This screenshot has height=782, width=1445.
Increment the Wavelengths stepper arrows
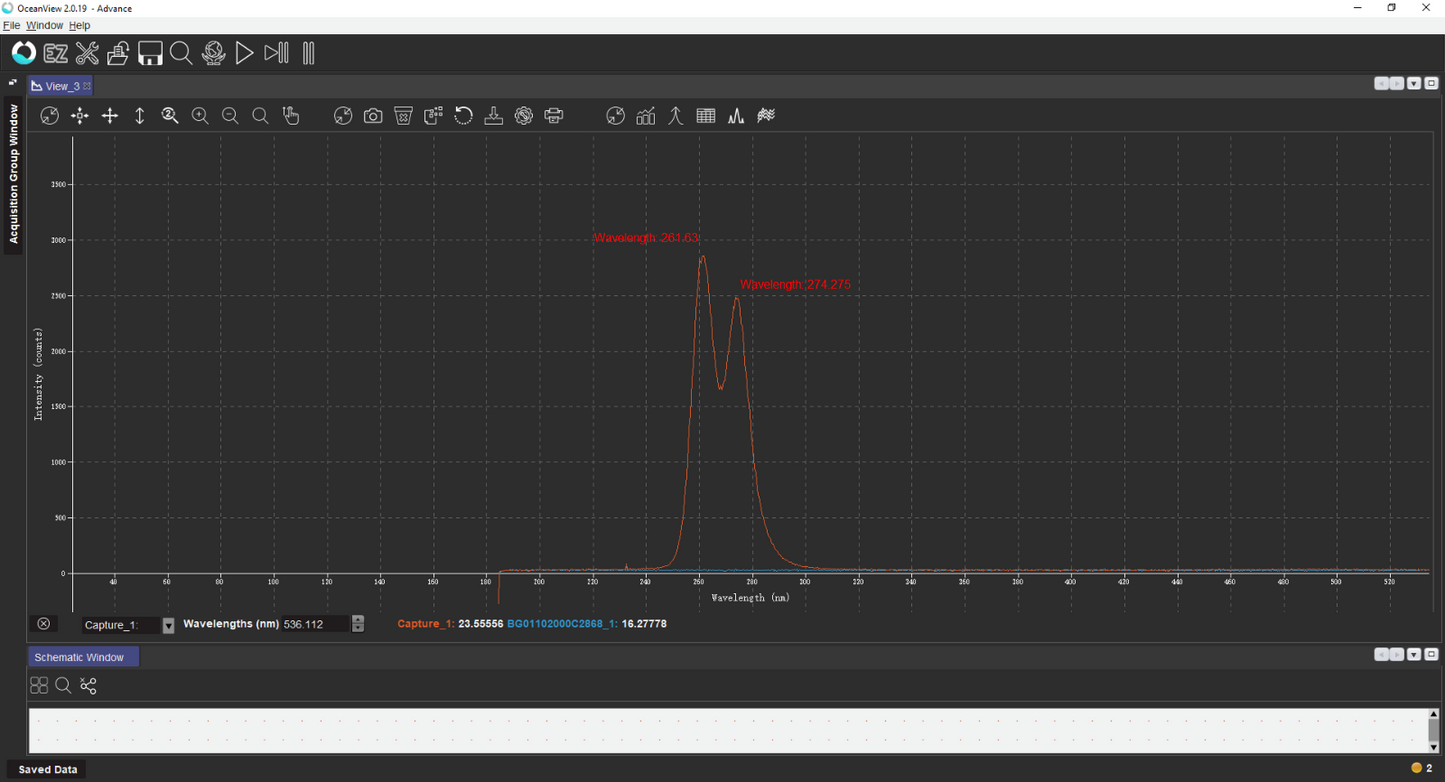pos(358,620)
